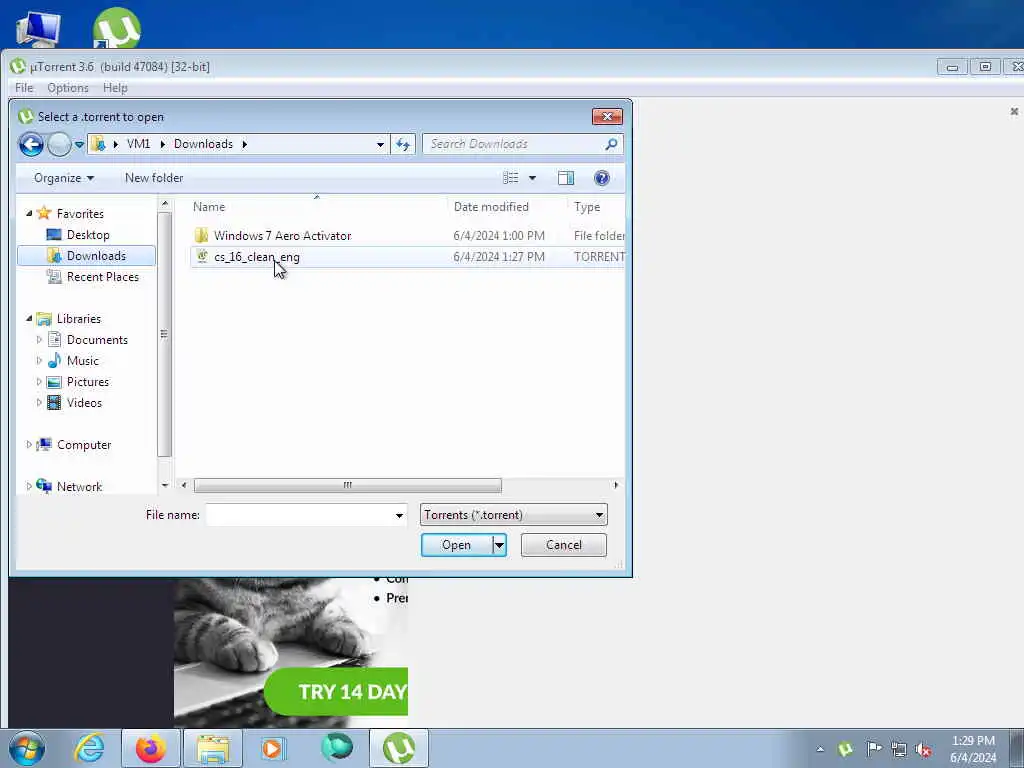Click the New folder button
1024x768 pixels.
coord(154,178)
